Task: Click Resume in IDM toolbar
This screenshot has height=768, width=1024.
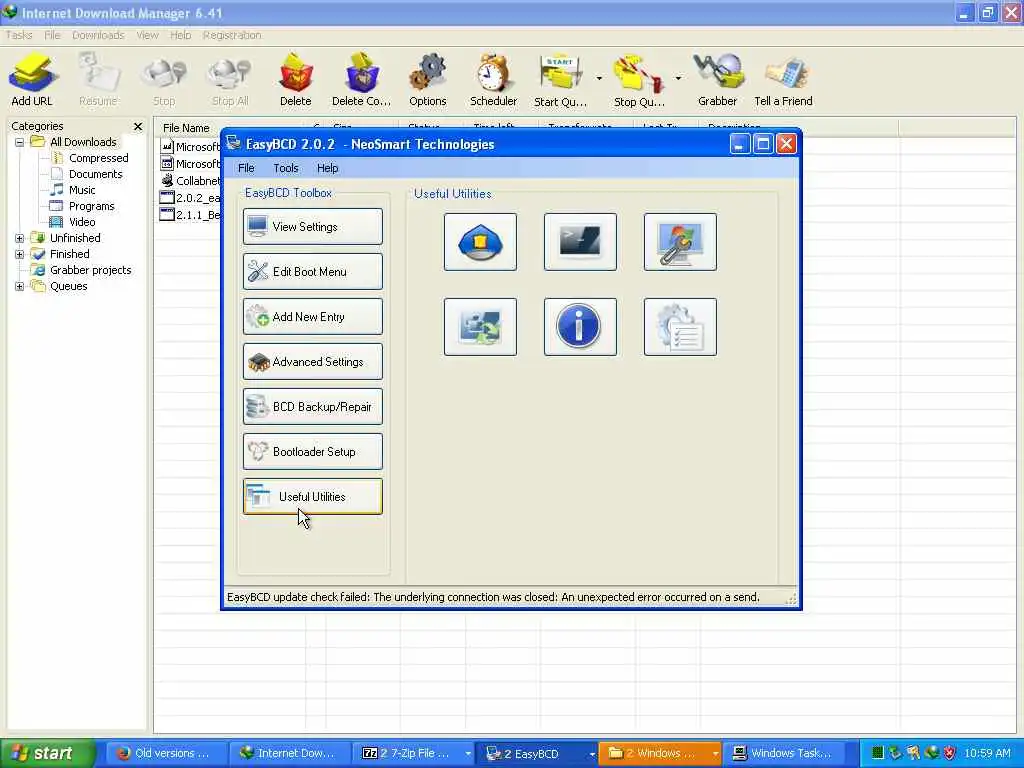Action: 98,80
